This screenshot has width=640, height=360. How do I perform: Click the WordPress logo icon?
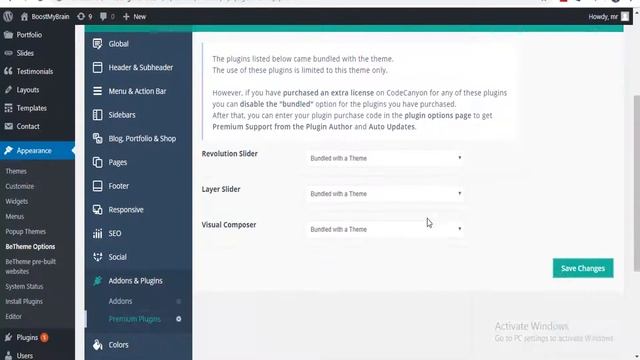(8, 16)
